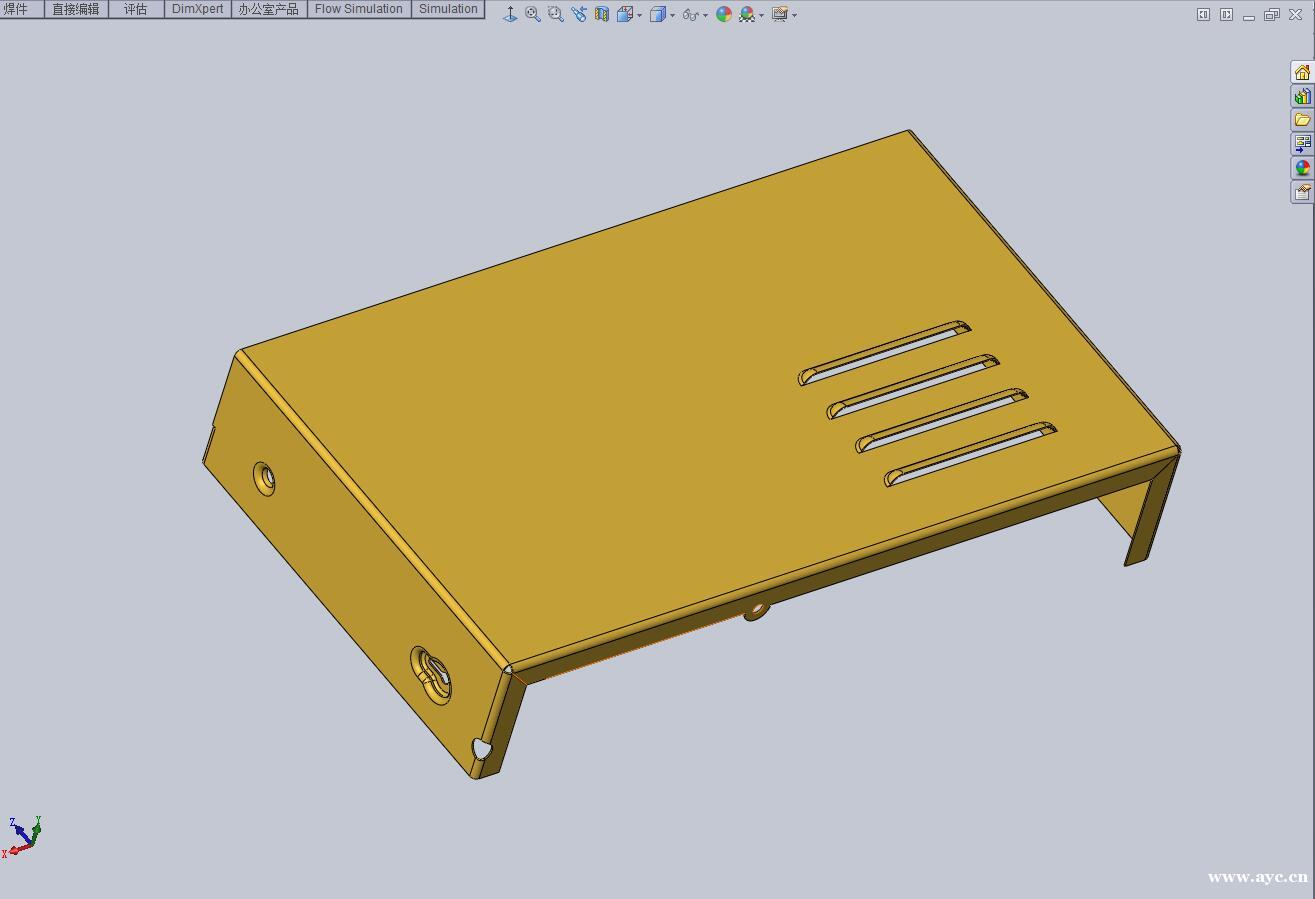Click the Edit Appearance color ball

click(x=723, y=14)
